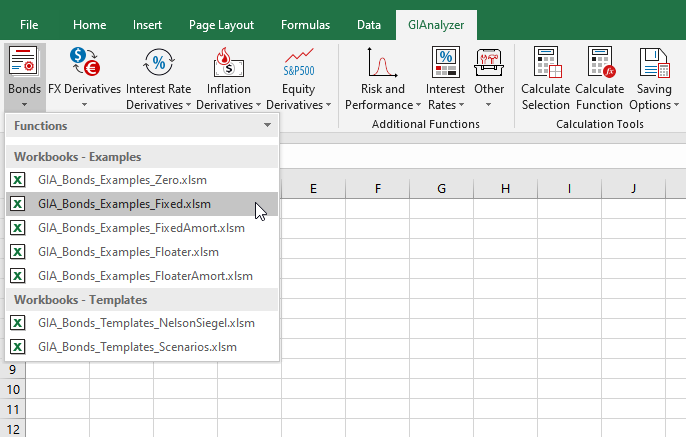Viewport: 686px width, 437px height.
Task: Open the Other dropdown arrow
Action: (489, 105)
